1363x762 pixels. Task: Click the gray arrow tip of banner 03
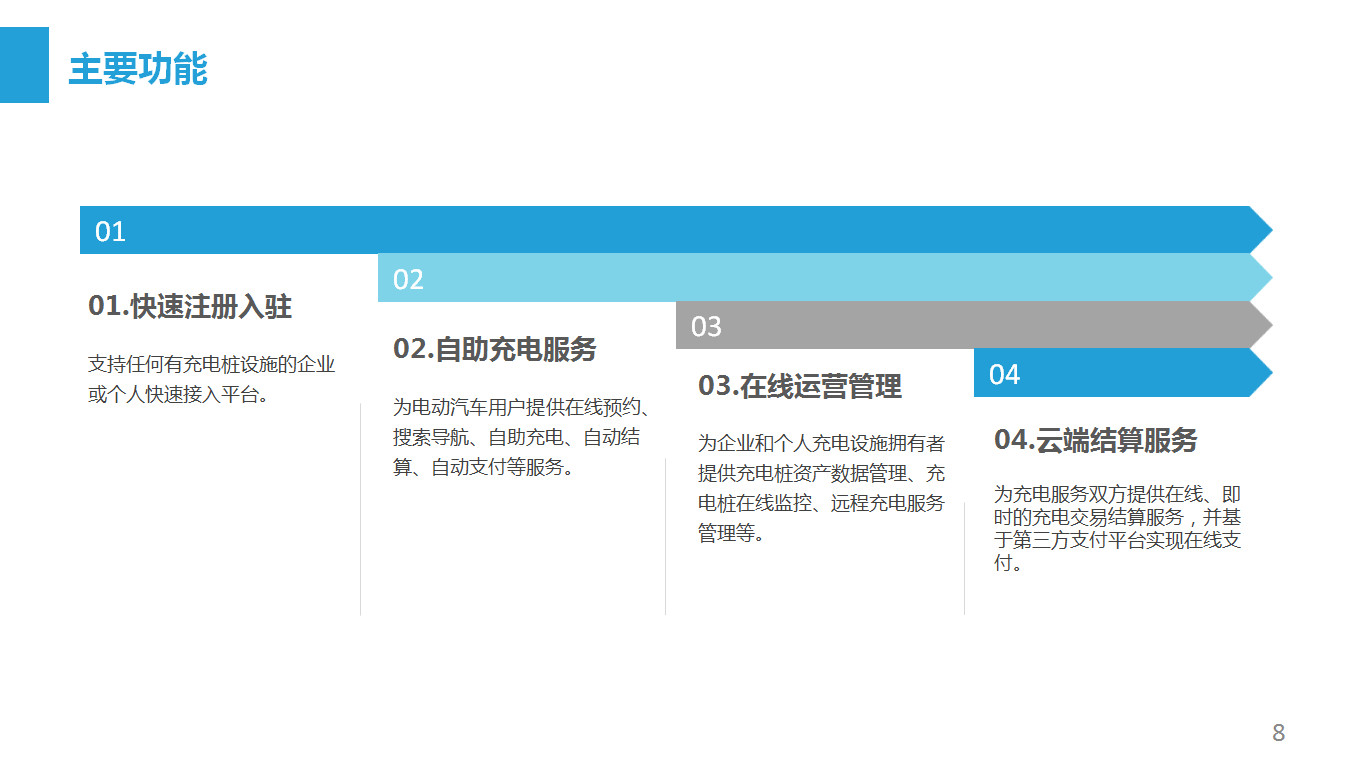1261,325
